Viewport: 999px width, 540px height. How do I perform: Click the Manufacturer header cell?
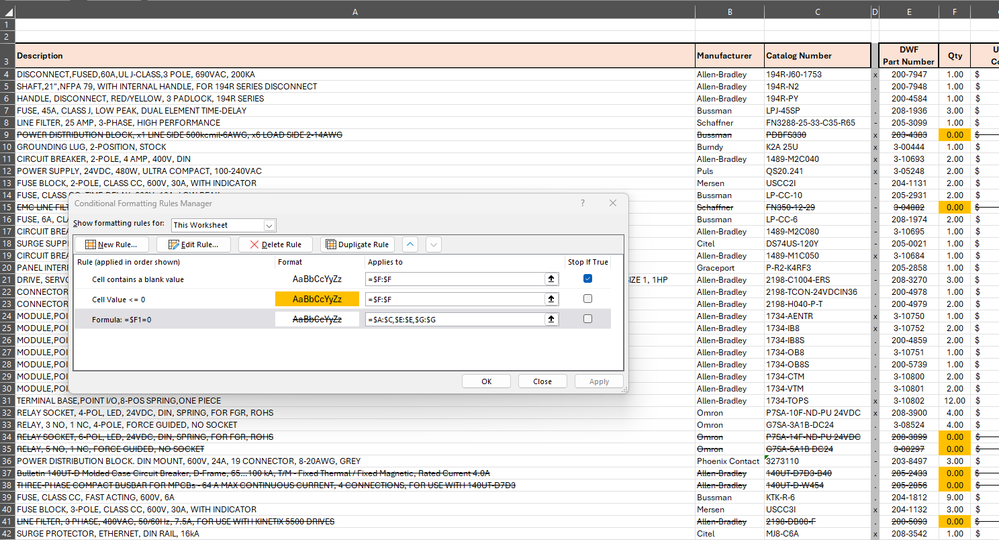tap(729, 55)
